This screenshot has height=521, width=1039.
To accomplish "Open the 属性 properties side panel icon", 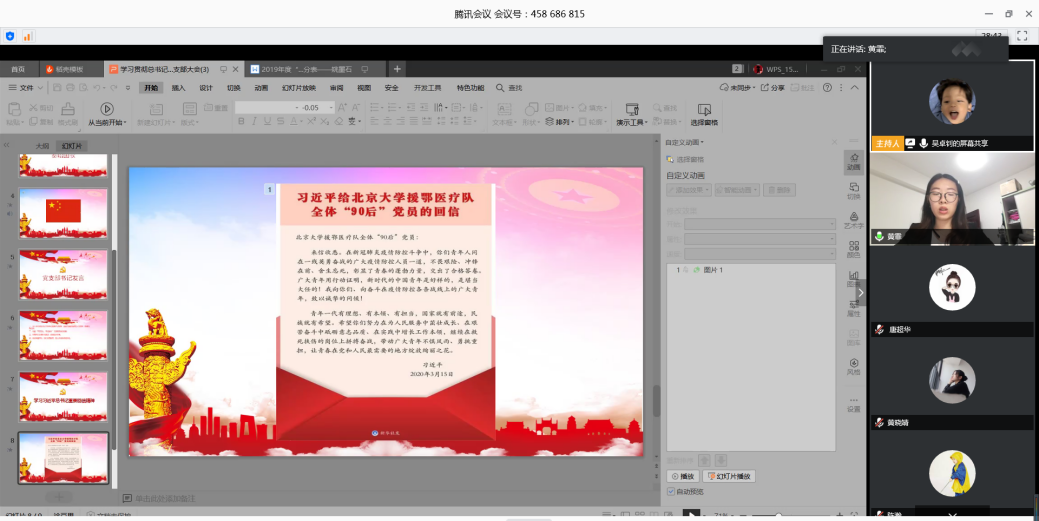I will [x=853, y=308].
